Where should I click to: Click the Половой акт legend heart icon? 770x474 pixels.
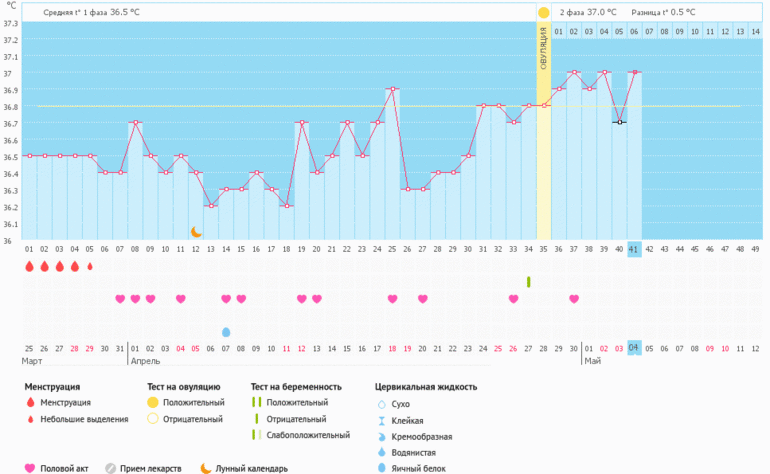pos(29,468)
